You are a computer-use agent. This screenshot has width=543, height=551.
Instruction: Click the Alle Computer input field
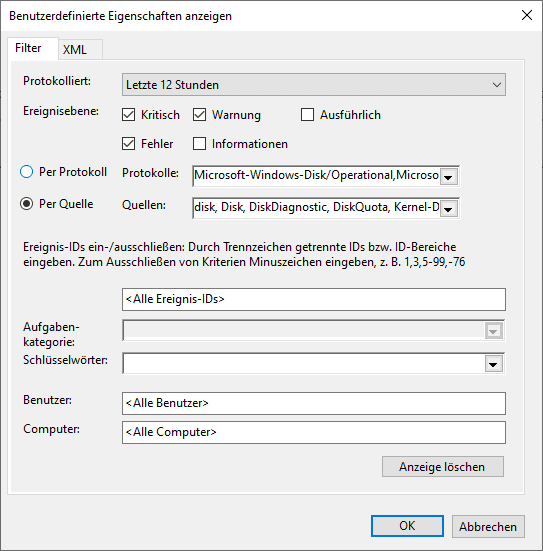pos(313,433)
